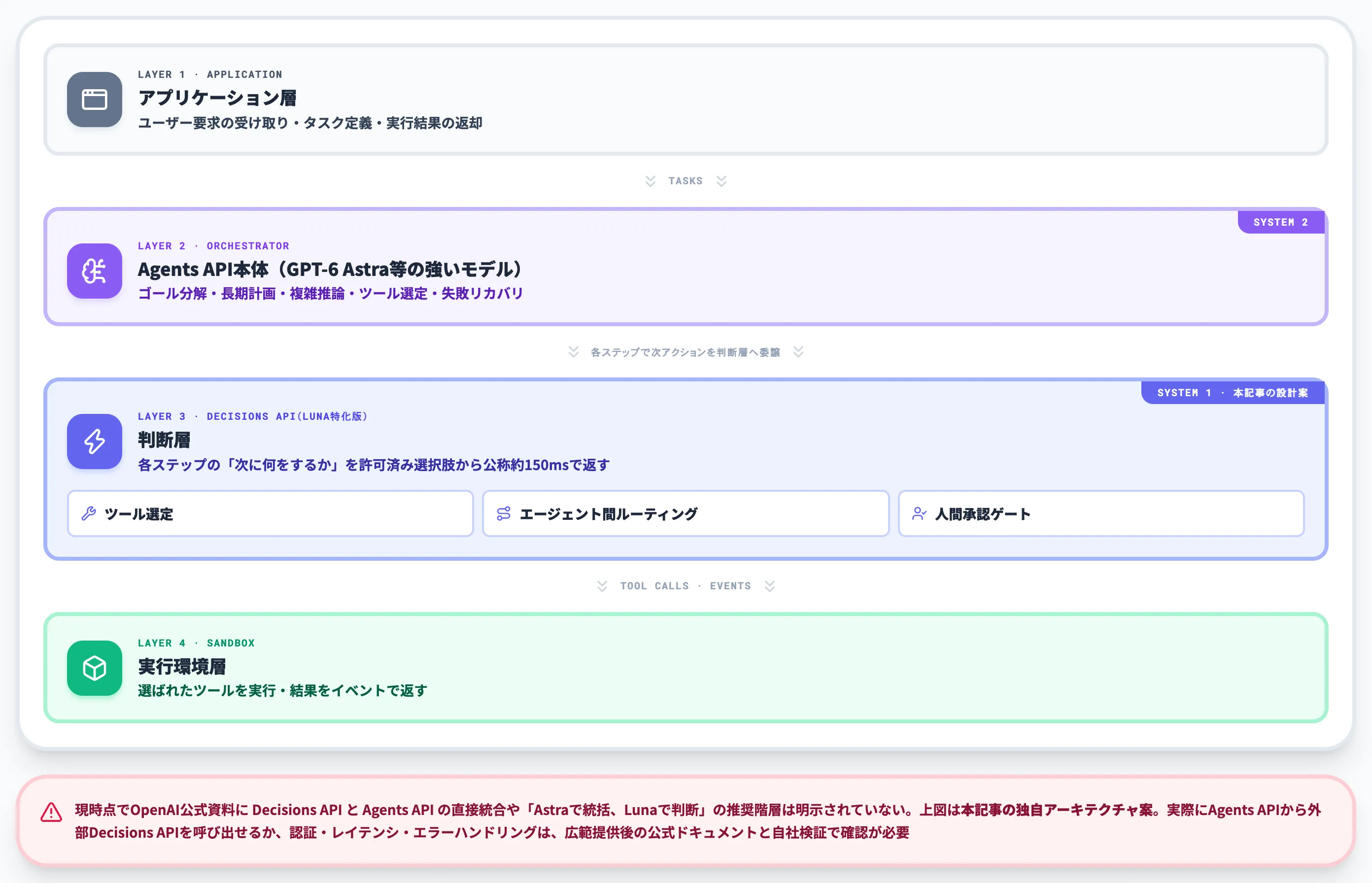Click the brain circuit icon for Orchestrator layer
The height and width of the screenshot is (883, 1372).
tap(94, 271)
